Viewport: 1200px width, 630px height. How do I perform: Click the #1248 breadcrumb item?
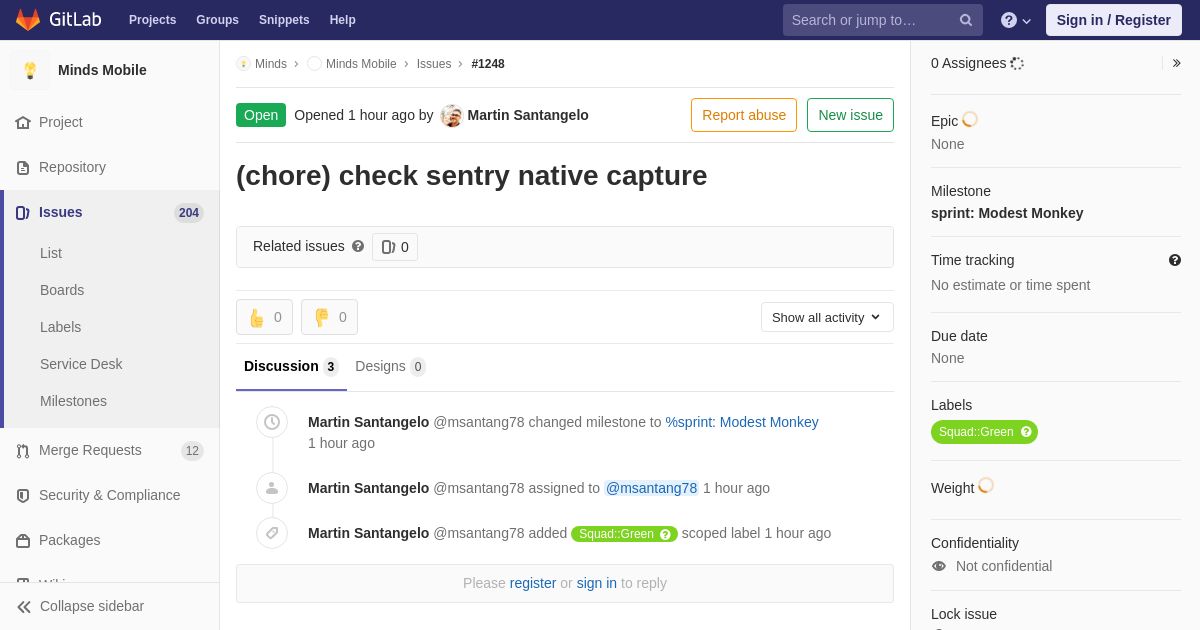coord(488,64)
